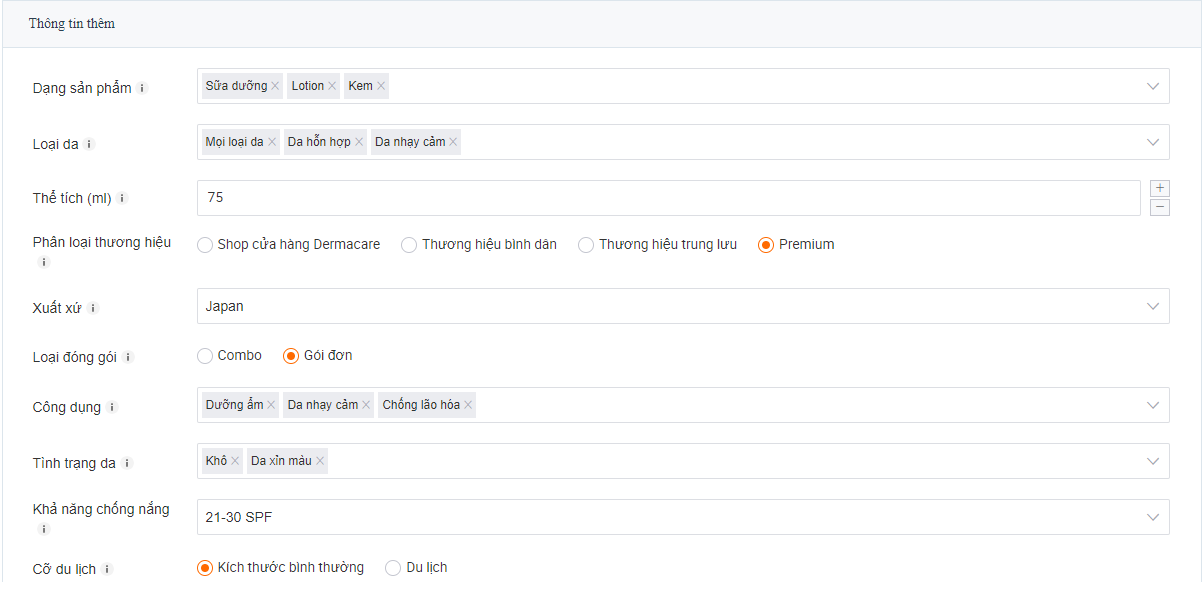Remove the Chống lão hóa tag
This screenshot has height=589, width=1203.
468,405
